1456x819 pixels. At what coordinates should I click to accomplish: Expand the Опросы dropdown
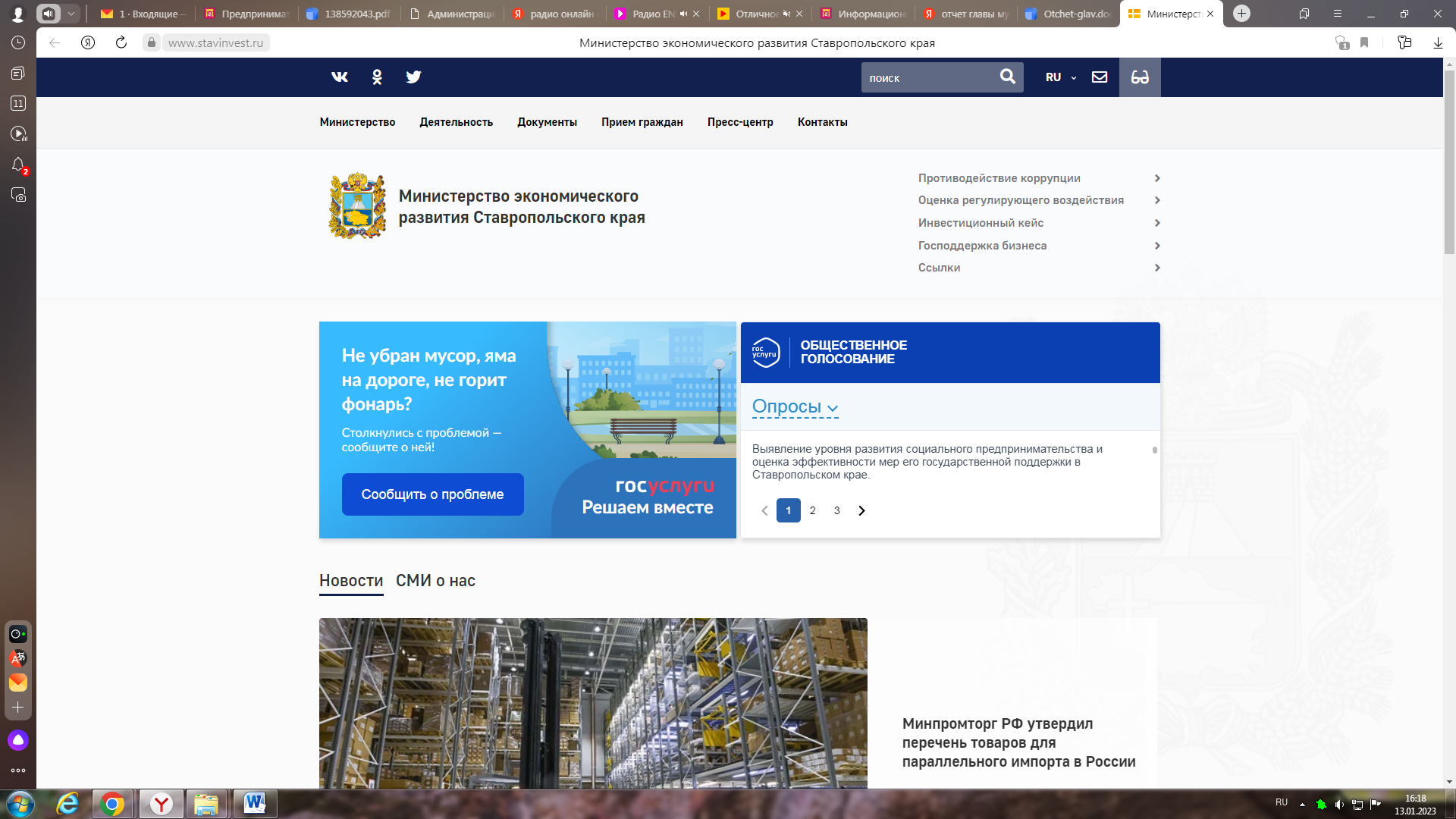point(795,406)
